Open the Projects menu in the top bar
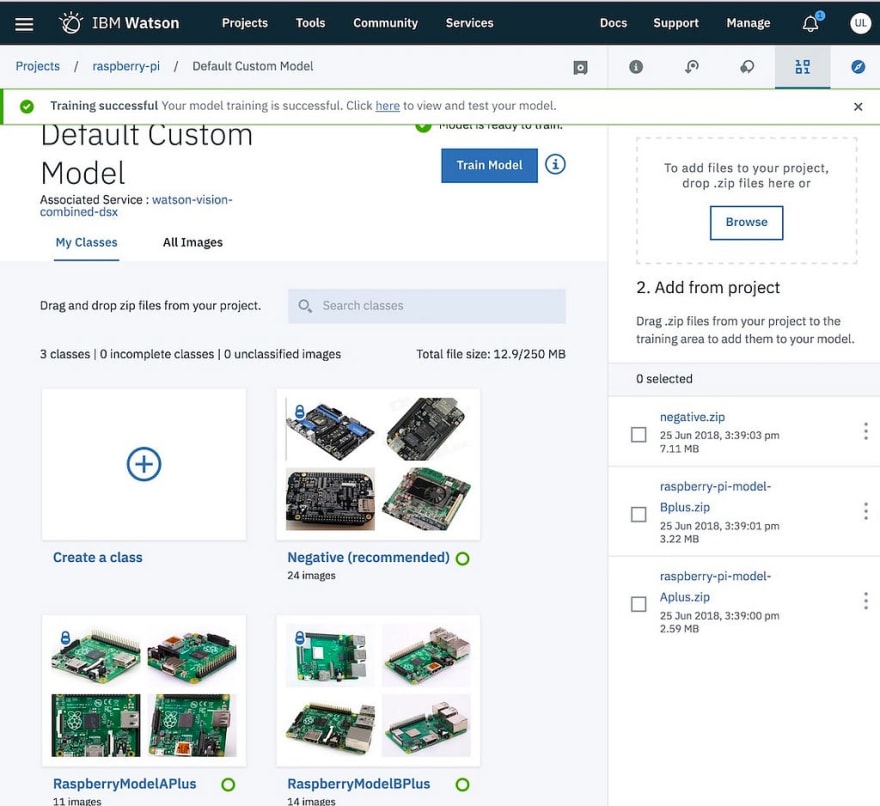This screenshot has height=806, width=880. click(x=245, y=23)
